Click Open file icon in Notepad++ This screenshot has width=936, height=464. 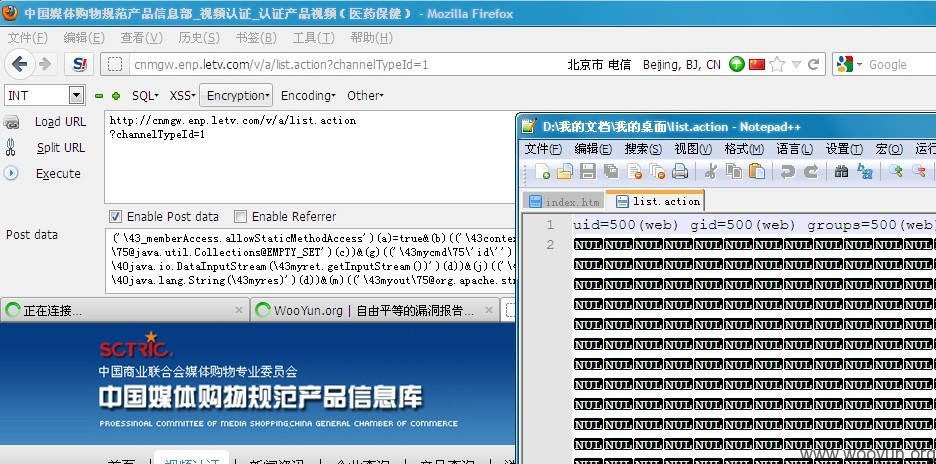[564, 171]
